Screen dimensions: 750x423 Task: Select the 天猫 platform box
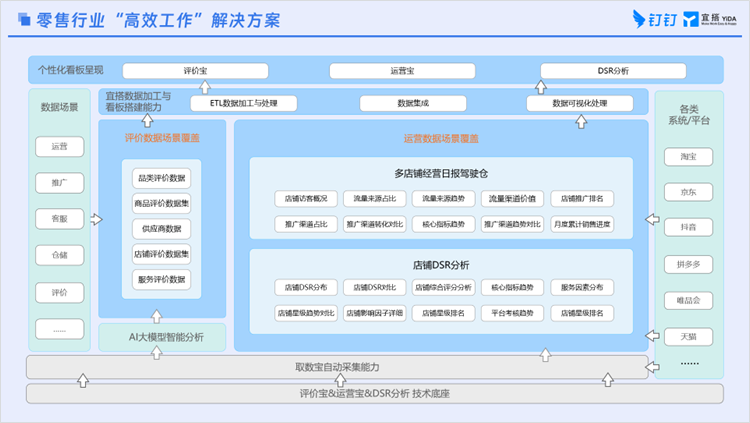click(688, 337)
